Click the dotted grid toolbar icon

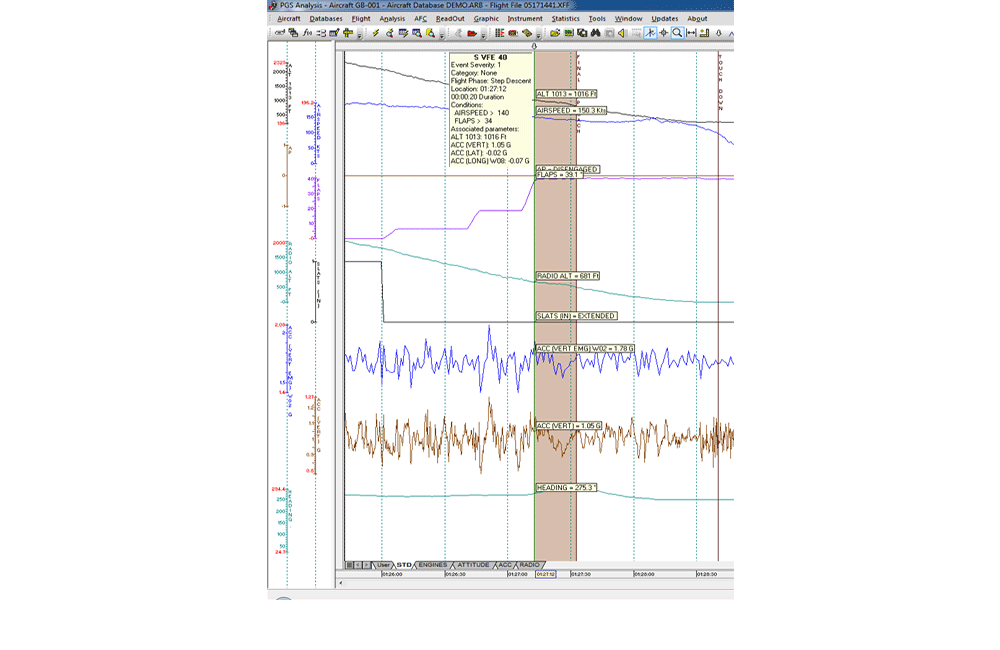pyautogui.click(x=636, y=33)
